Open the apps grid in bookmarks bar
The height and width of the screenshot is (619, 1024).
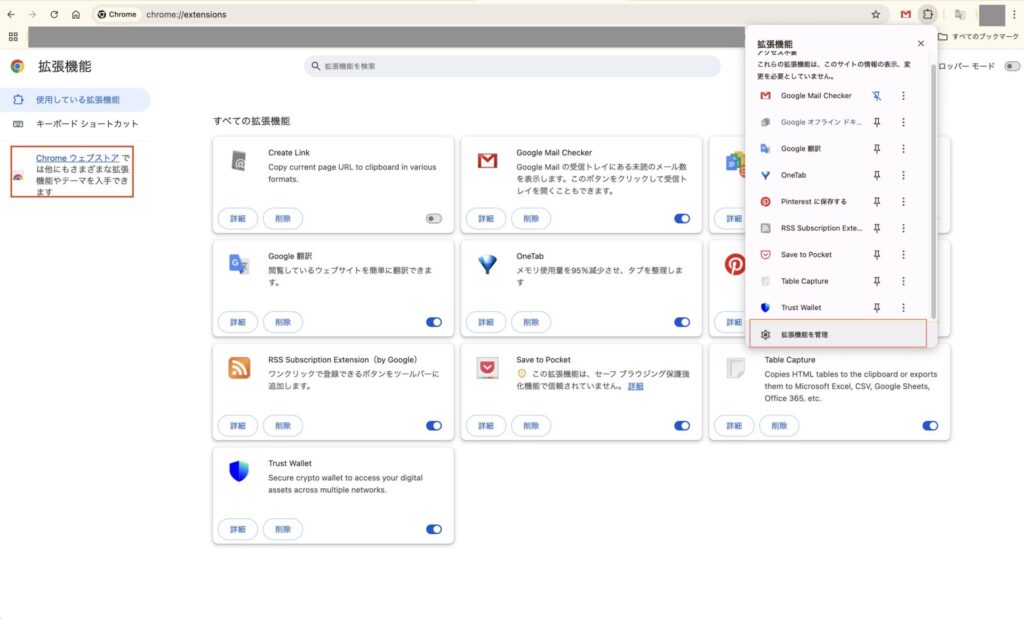13,37
